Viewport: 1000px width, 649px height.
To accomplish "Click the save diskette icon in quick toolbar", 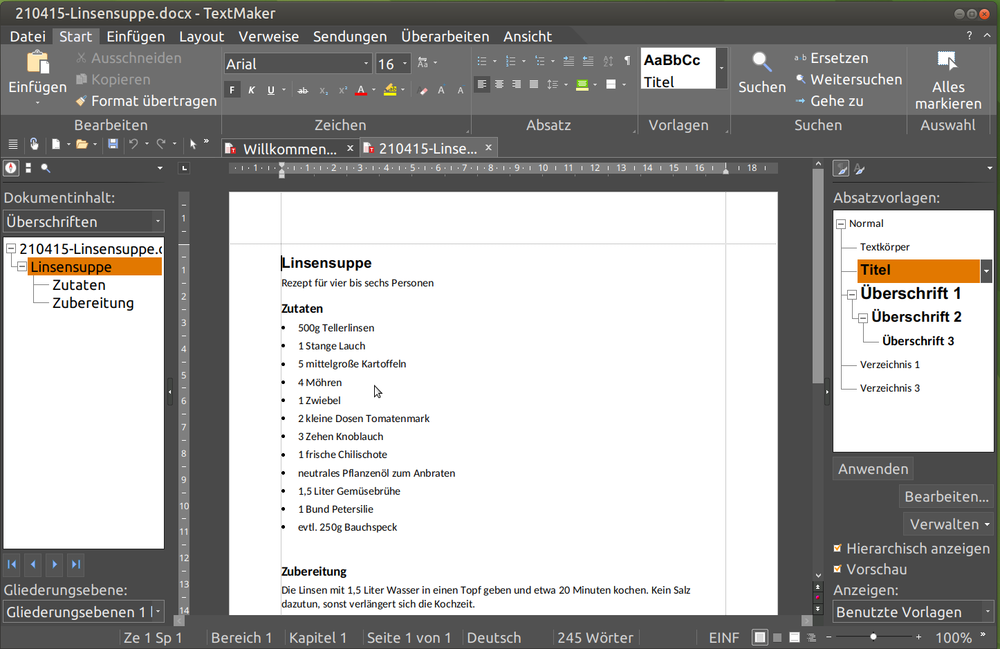I will tap(113, 145).
